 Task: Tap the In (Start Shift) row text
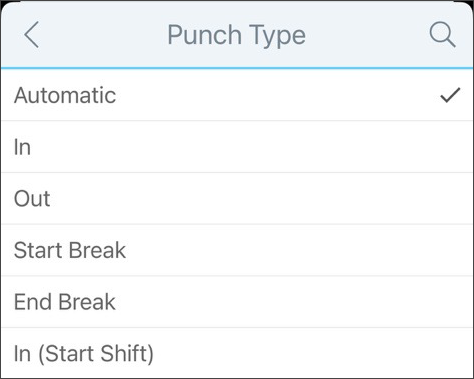[x=84, y=354]
